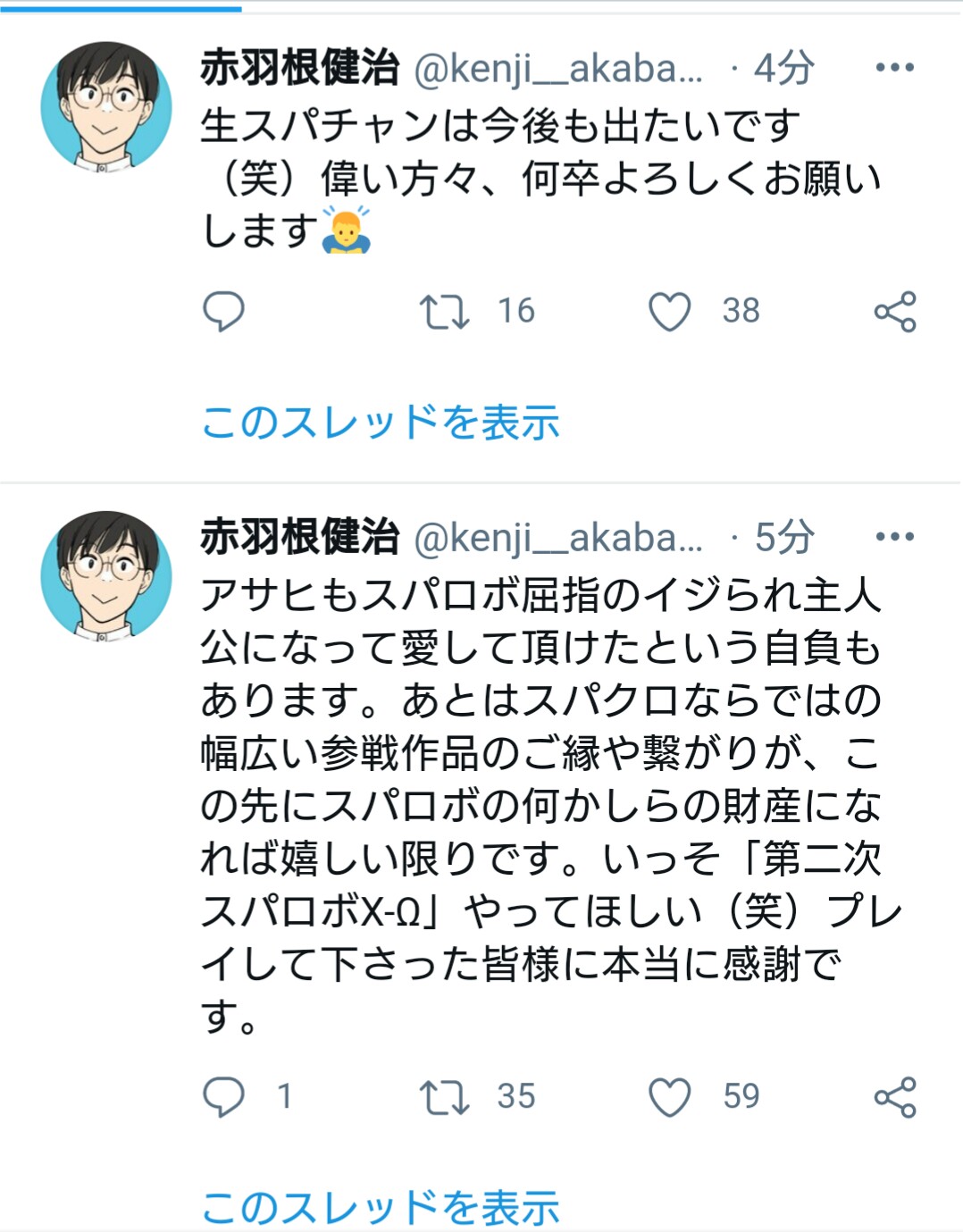
Task: Share the 生スパチャン tweet
Action: click(895, 311)
